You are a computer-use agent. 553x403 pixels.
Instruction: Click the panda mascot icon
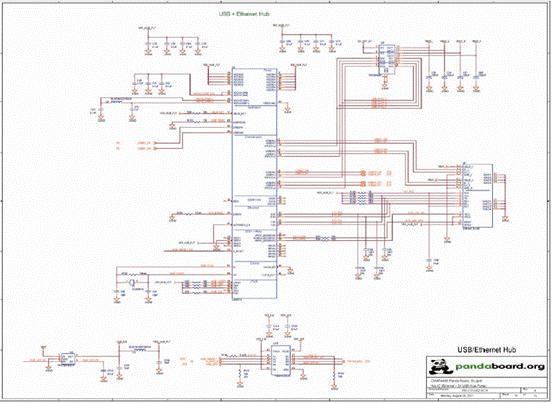[441, 367]
